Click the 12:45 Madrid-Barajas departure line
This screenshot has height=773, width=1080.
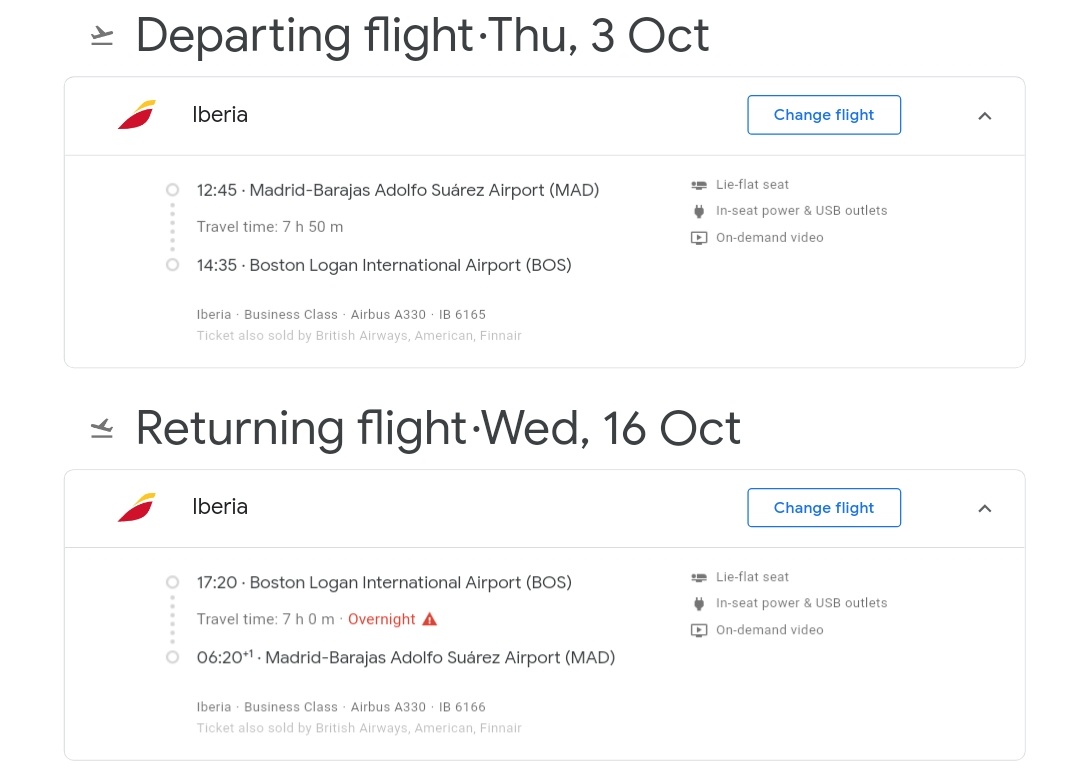point(398,190)
